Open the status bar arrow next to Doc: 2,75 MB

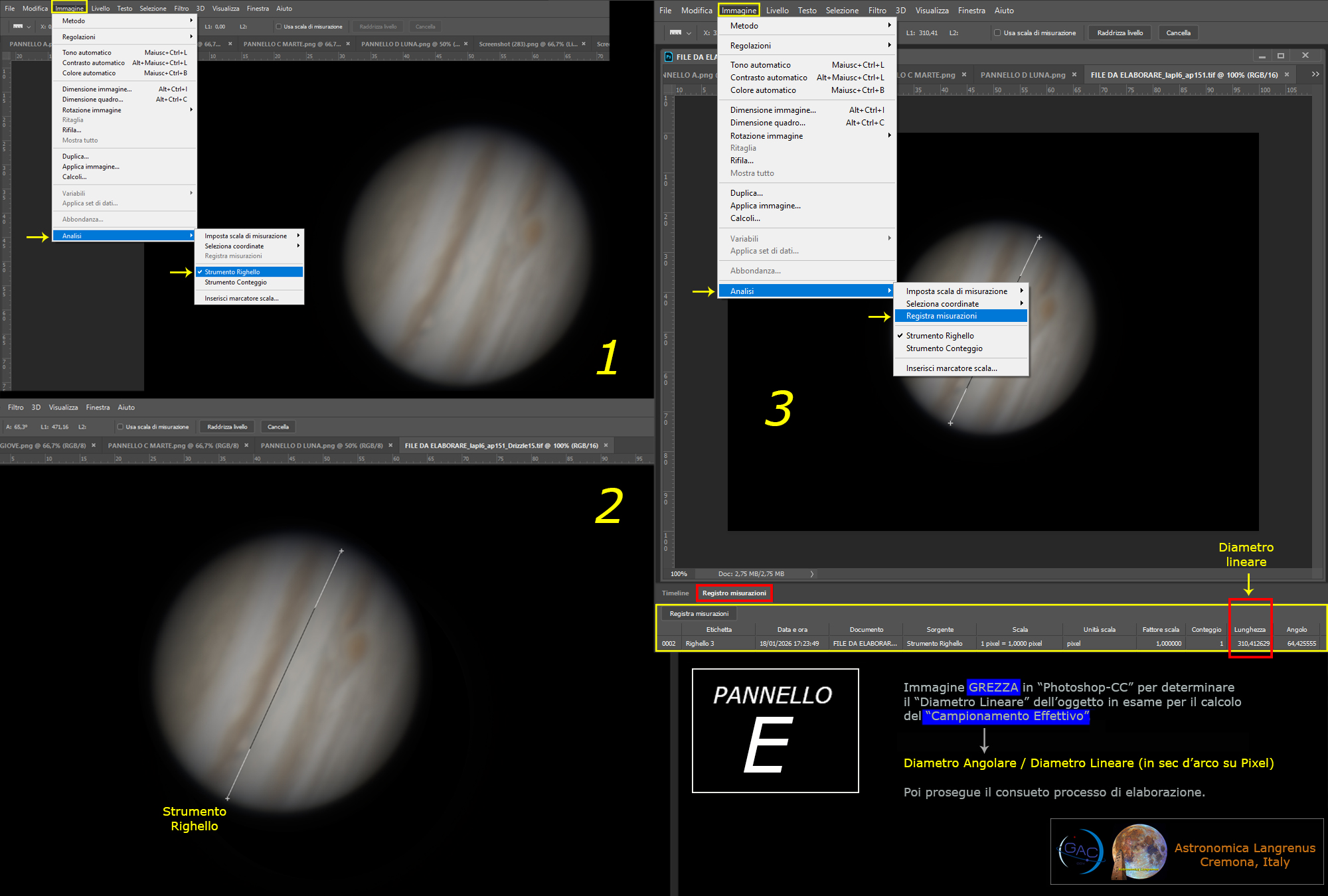click(x=811, y=574)
